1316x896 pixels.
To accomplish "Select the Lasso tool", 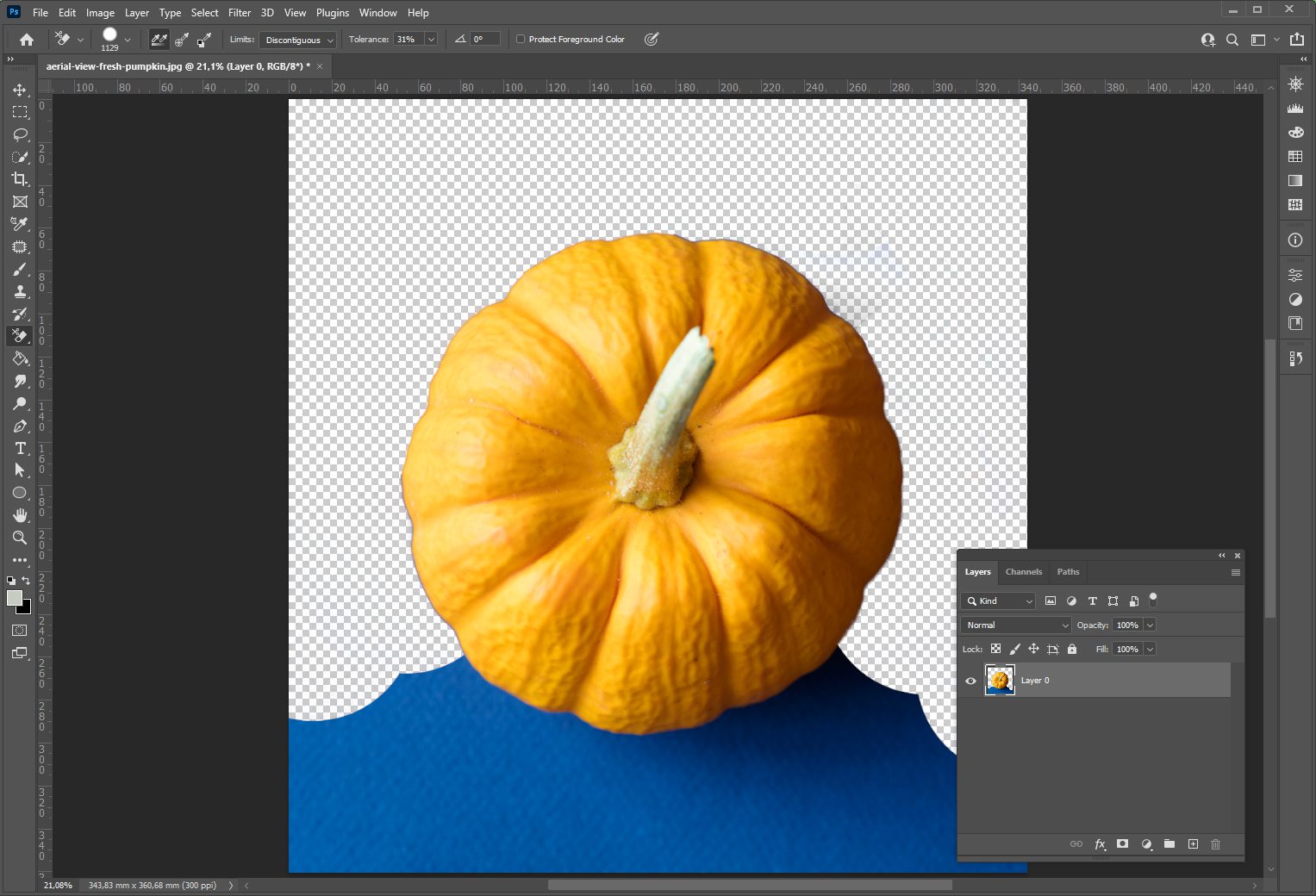I will tap(20, 134).
